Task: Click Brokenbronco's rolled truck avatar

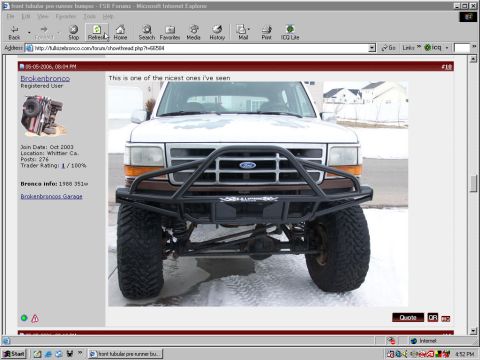Action: click(x=43, y=115)
